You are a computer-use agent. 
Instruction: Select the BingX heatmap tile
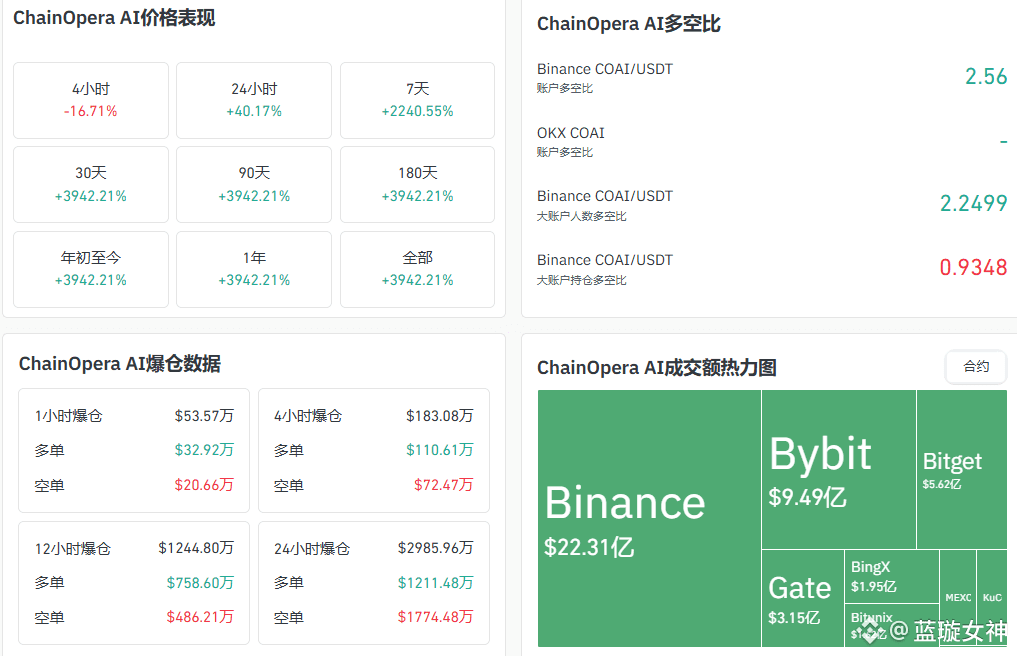(892, 576)
